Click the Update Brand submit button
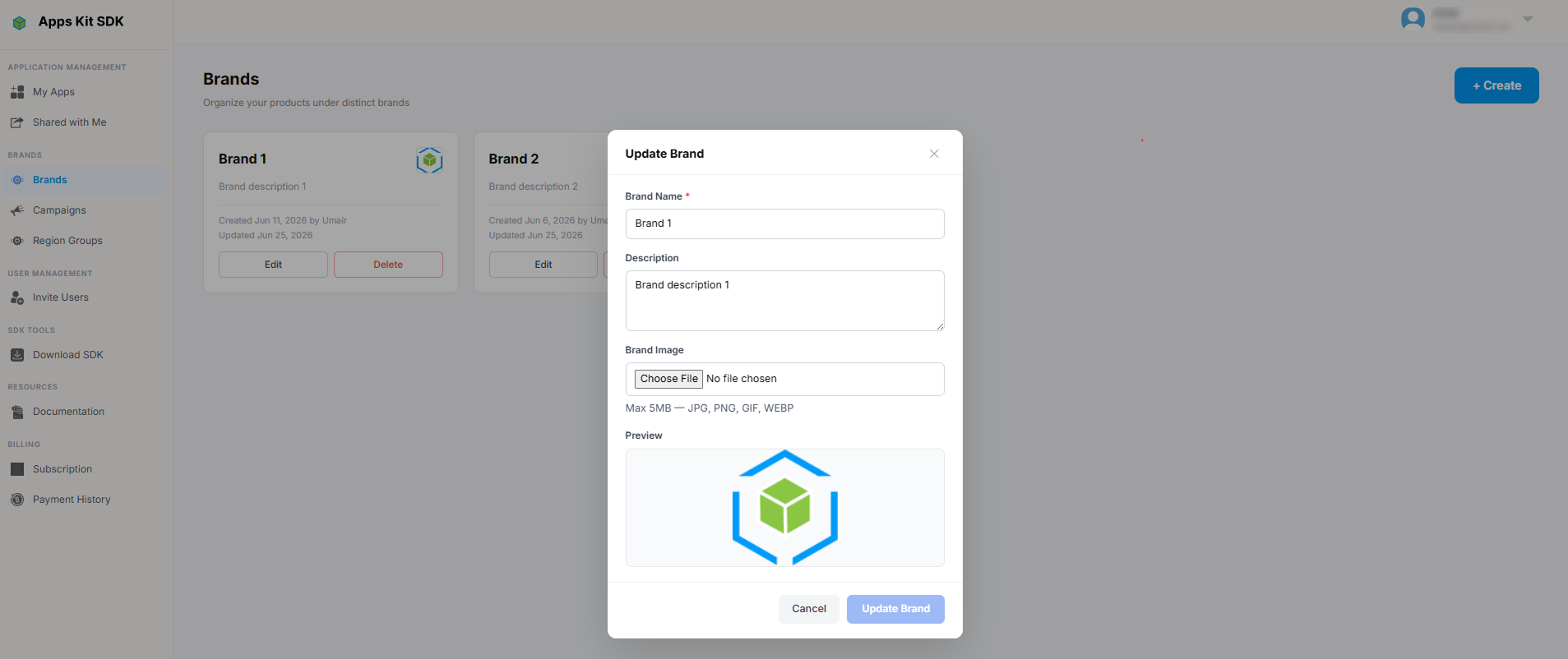1568x659 pixels. click(895, 609)
